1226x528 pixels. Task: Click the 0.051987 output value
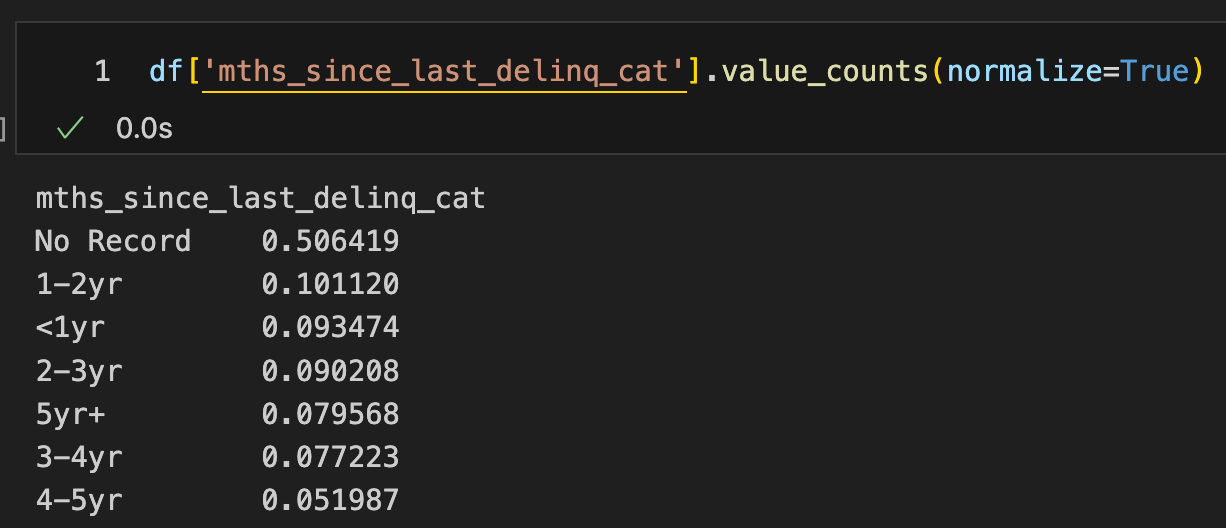330,500
